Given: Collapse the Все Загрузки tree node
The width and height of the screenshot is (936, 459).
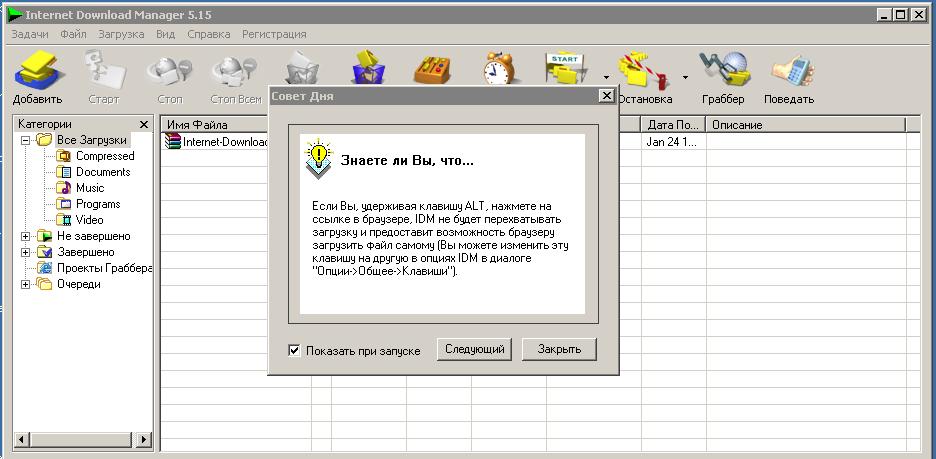Looking at the screenshot, I should point(26,140).
